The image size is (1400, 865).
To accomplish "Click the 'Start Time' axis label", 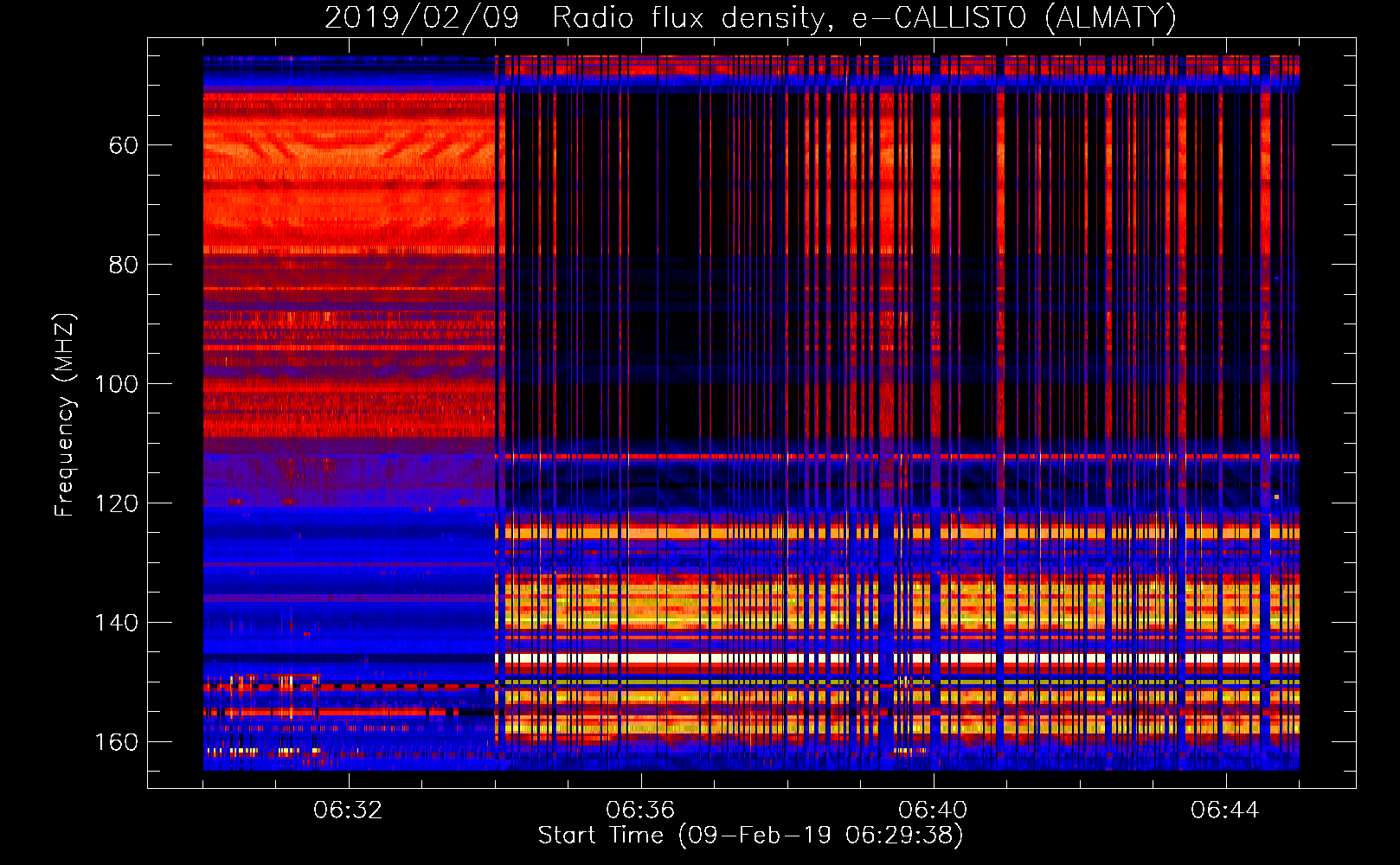I will (750, 836).
